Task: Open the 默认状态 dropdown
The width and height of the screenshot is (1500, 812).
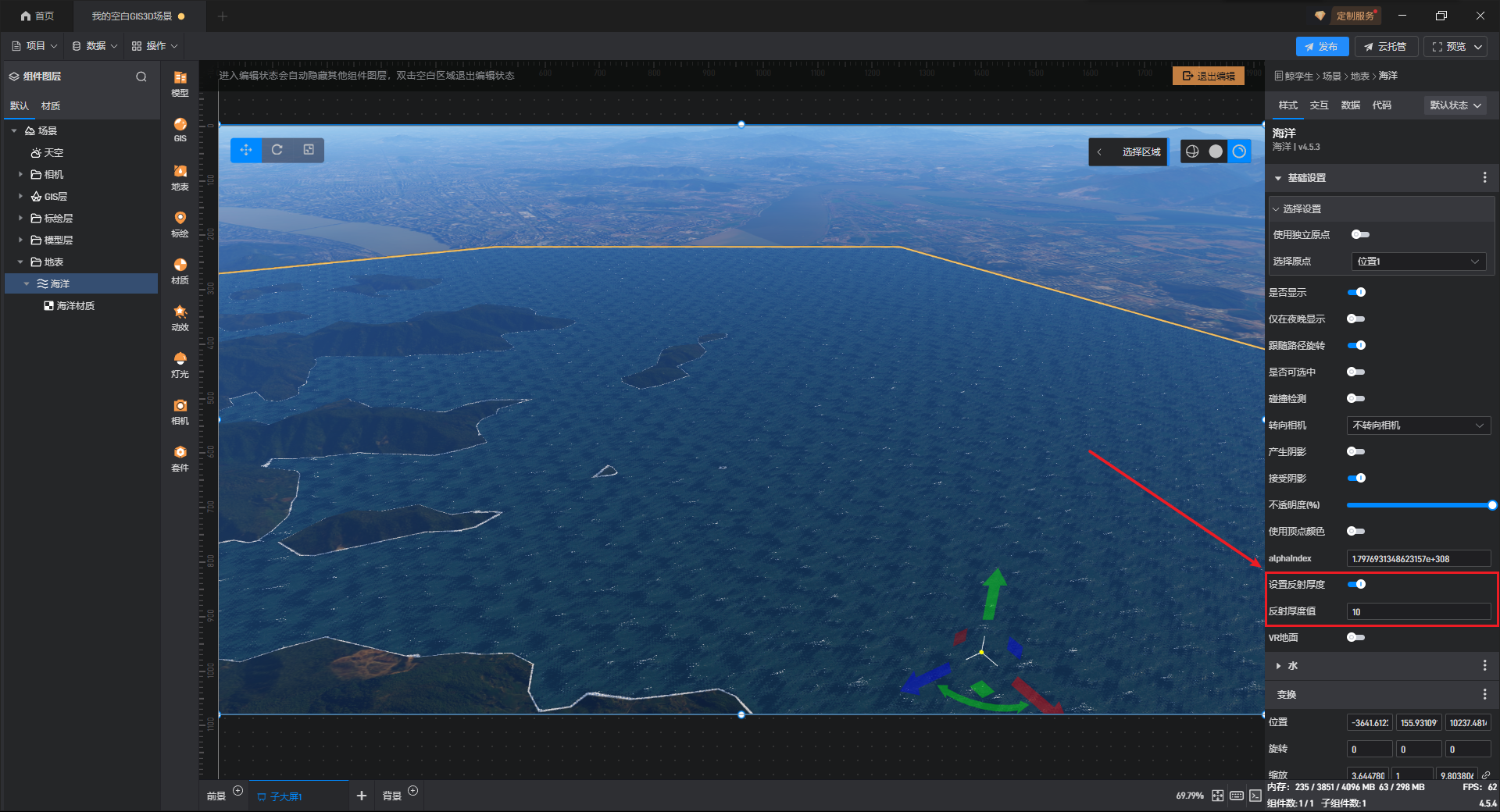Action: (1455, 105)
